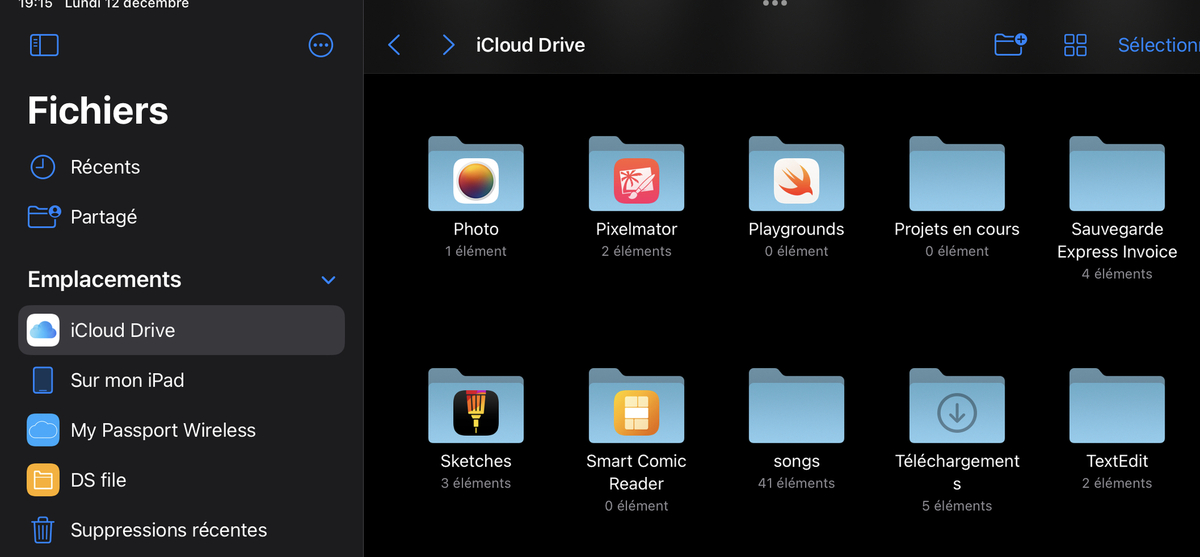1200x557 pixels.
Task: Click '1 élément' under Photo
Action: point(476,251)
